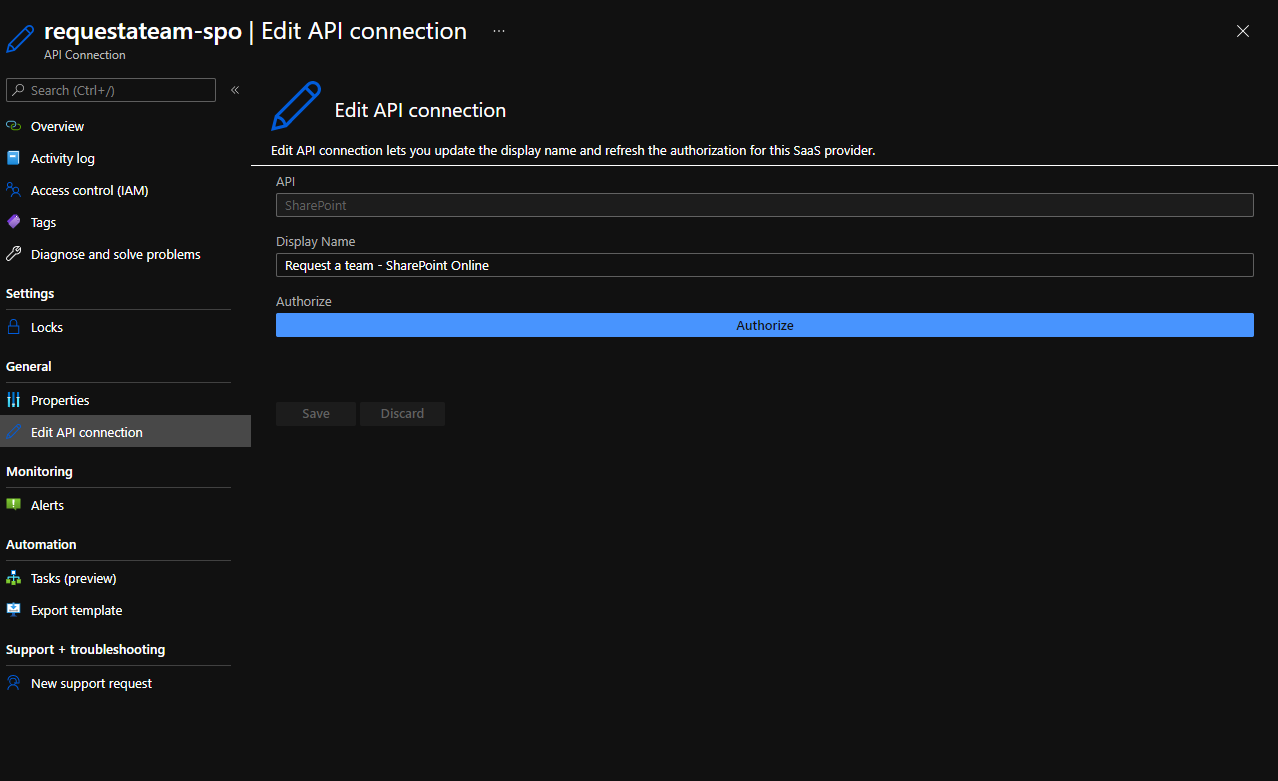Click the 'Monitoring' section heading
1278x781 pixels.
39,471
